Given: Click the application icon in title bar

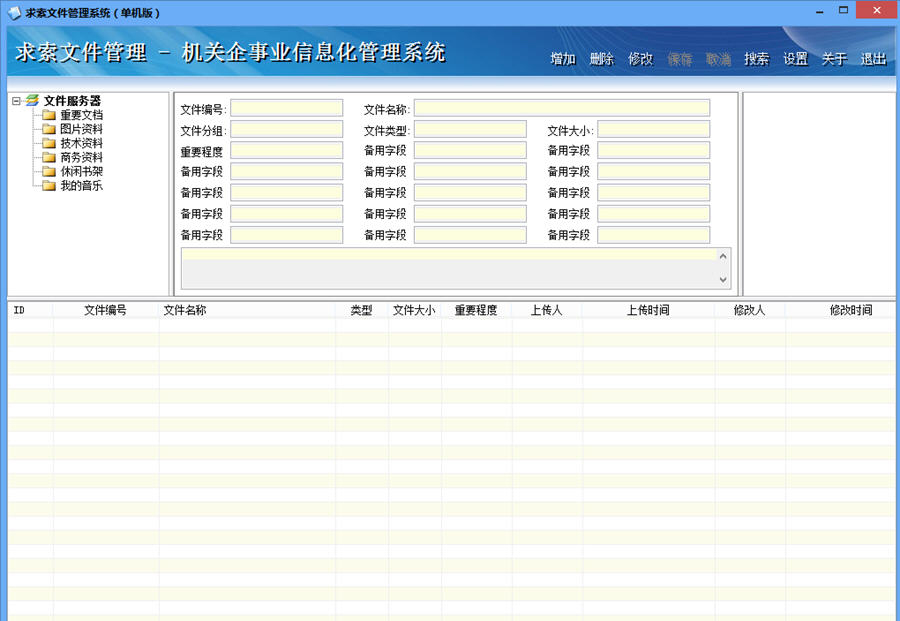Looking at the screenshot, I should point(14,13).
